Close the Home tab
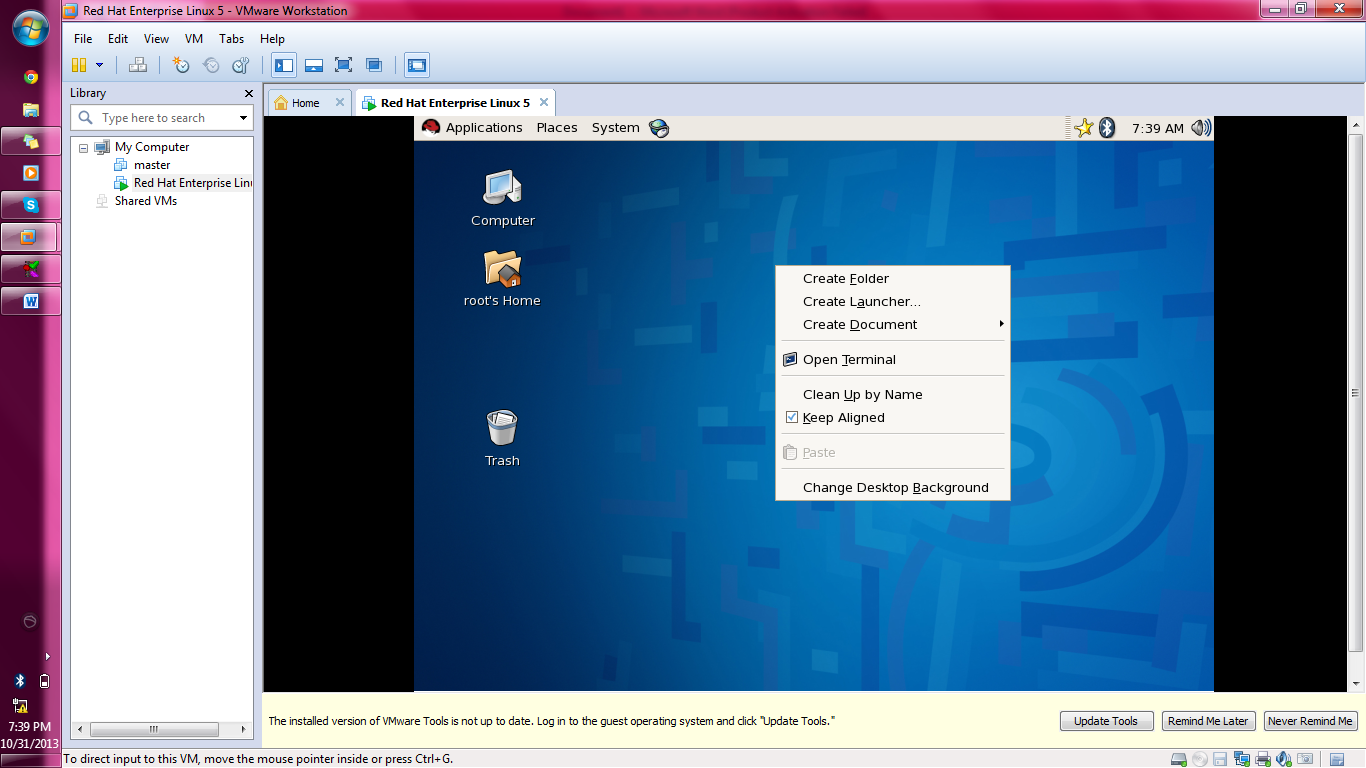 [x=340, y=102]
